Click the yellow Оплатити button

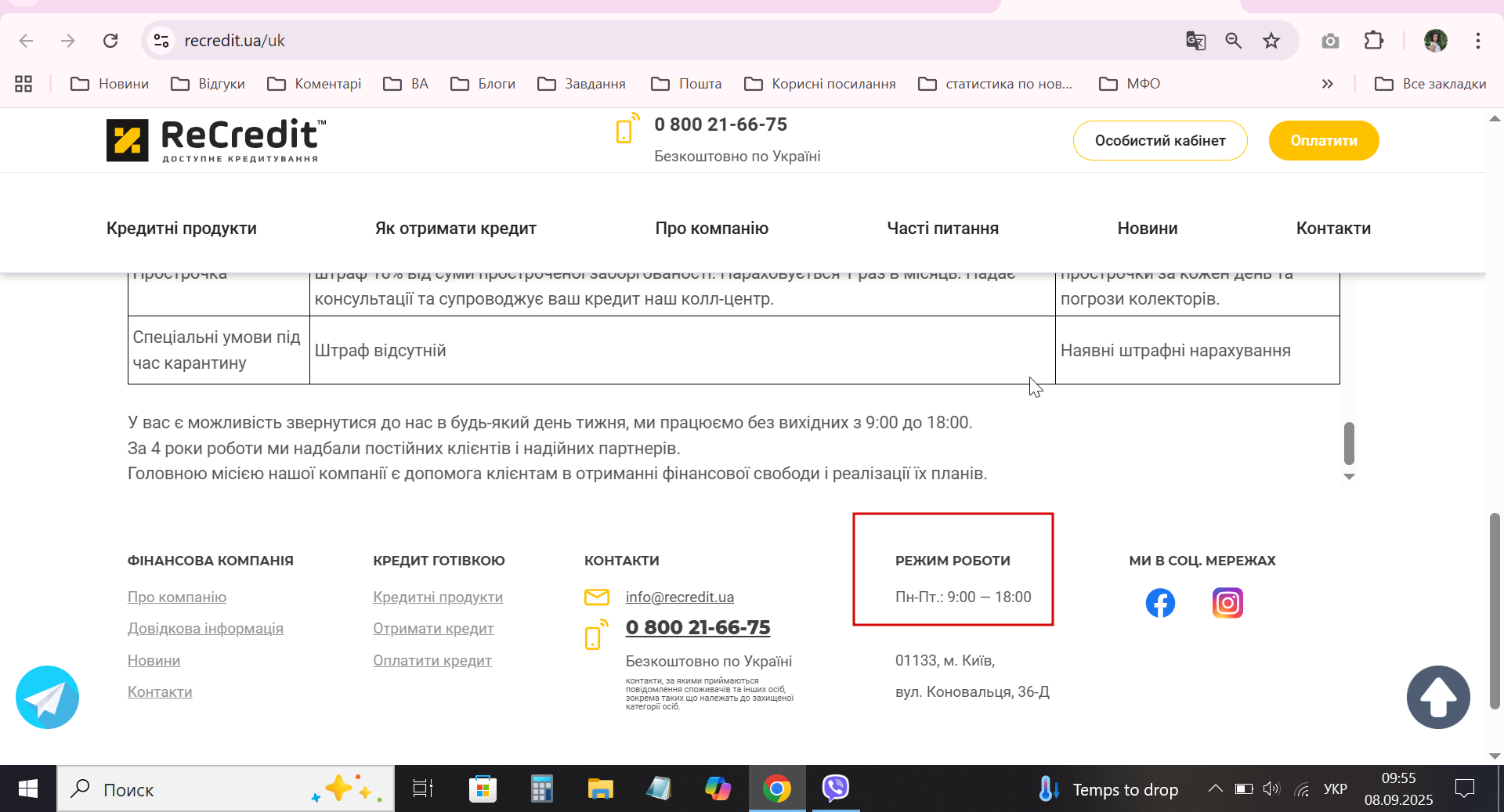point(1324,141)
